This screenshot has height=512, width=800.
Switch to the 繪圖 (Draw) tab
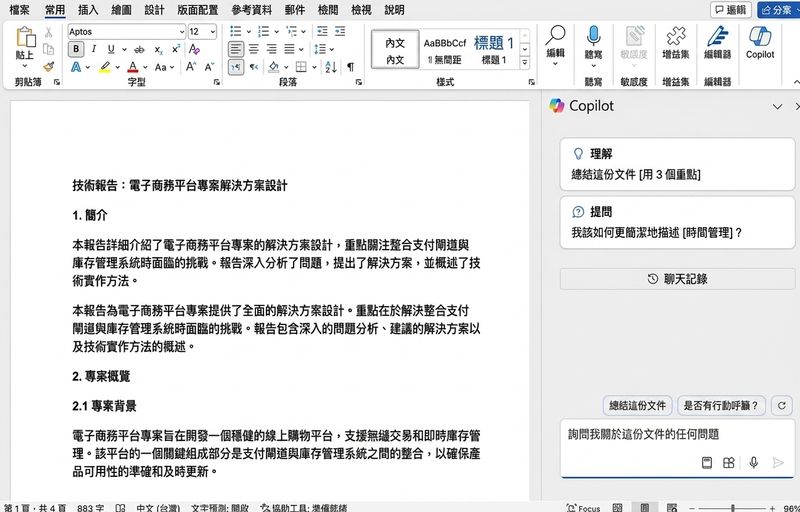[121, 10]
